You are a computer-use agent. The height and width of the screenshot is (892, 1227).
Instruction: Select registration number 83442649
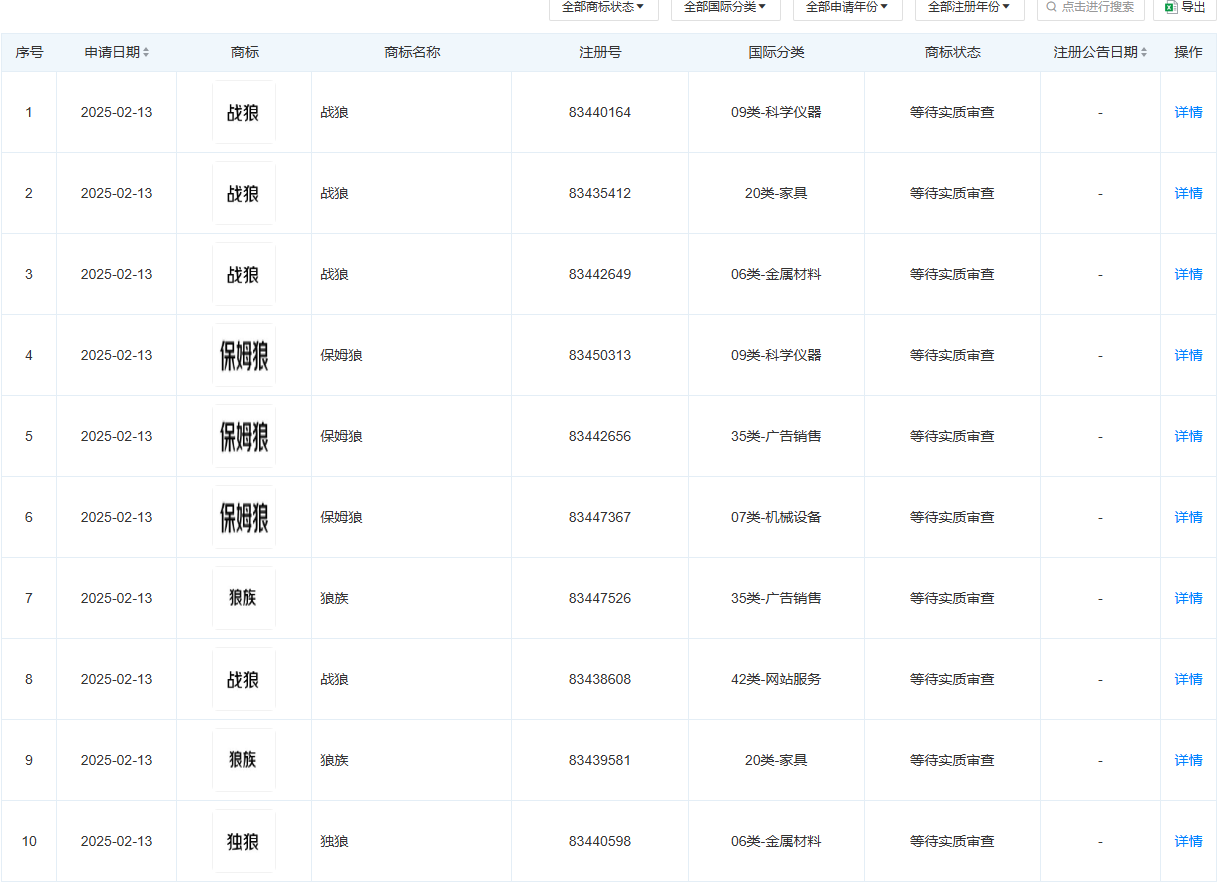600,274
